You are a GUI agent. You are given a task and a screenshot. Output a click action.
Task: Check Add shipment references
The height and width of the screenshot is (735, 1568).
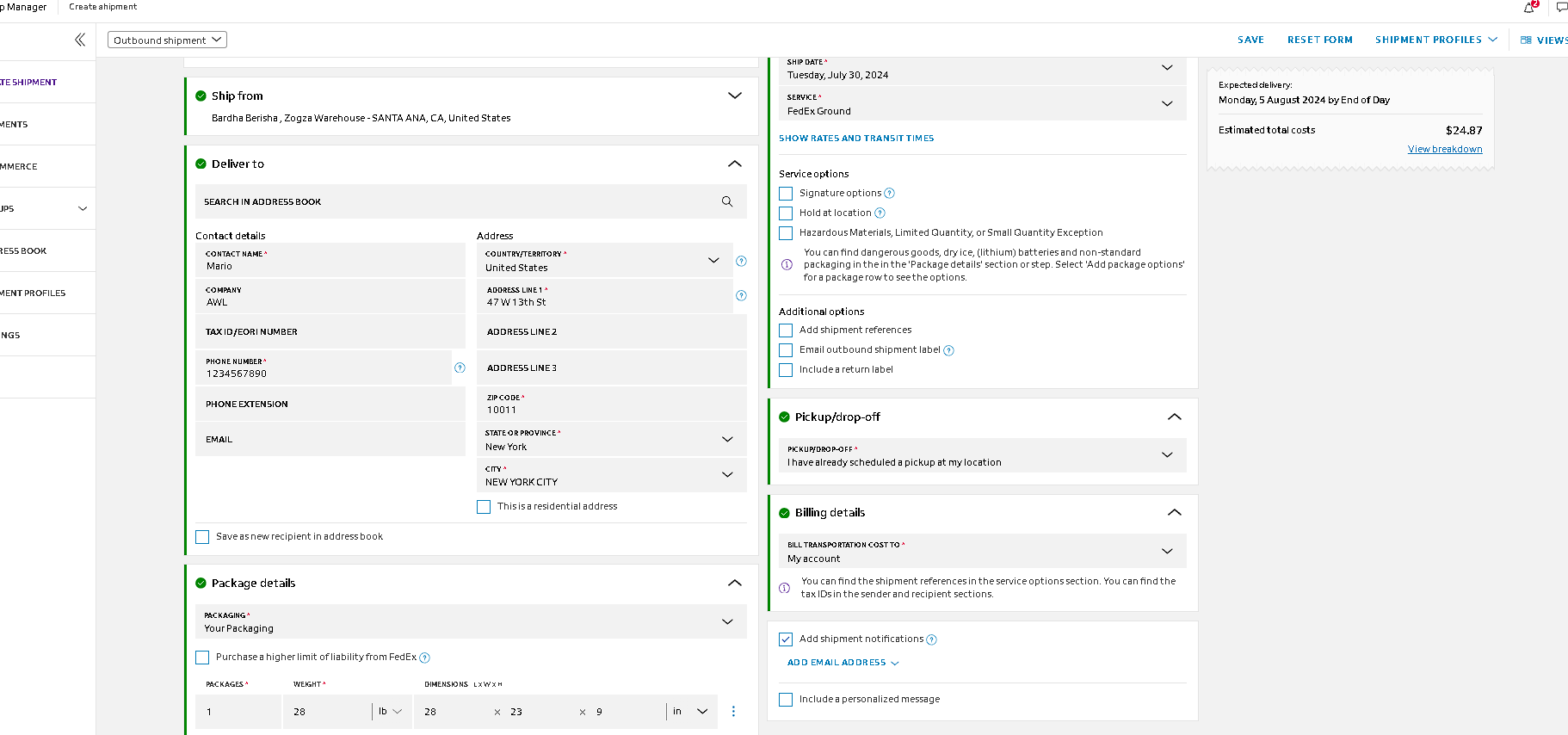point(786,330)
